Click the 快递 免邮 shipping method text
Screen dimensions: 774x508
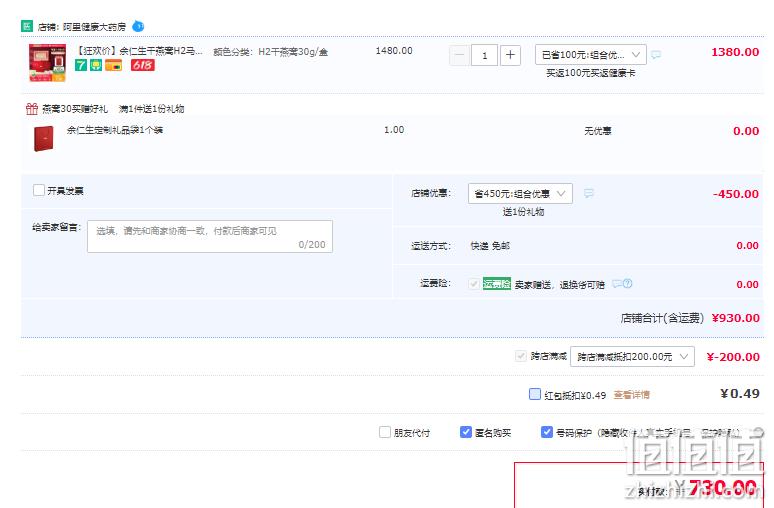tap(490, 246)
